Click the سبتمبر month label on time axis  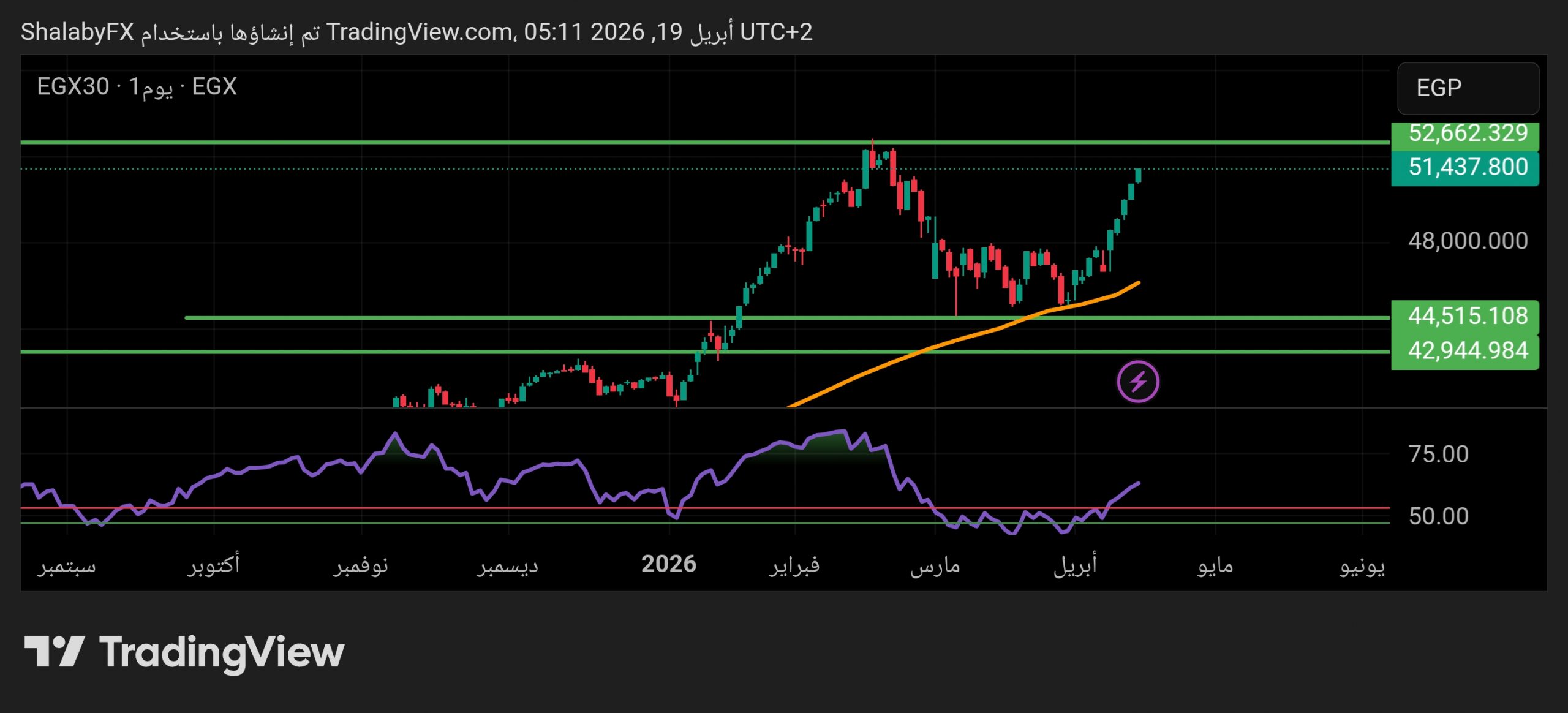67,565
